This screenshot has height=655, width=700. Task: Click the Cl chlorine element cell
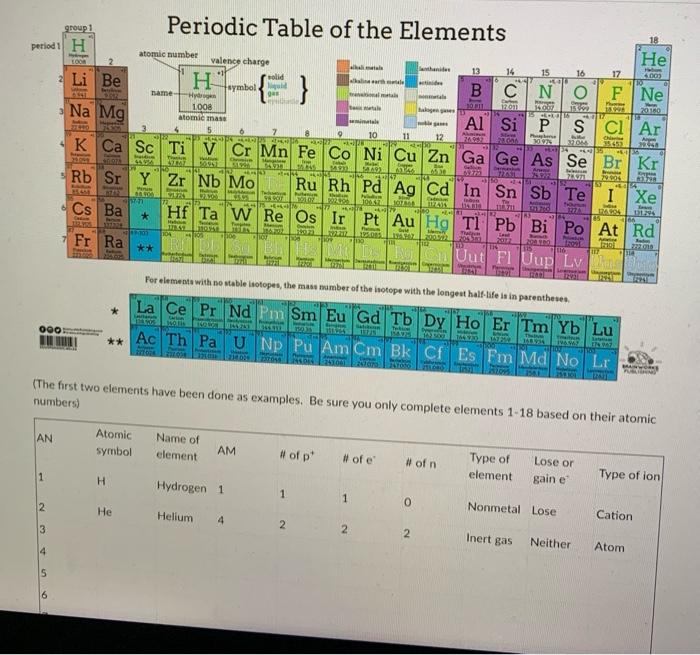(614, 130)
